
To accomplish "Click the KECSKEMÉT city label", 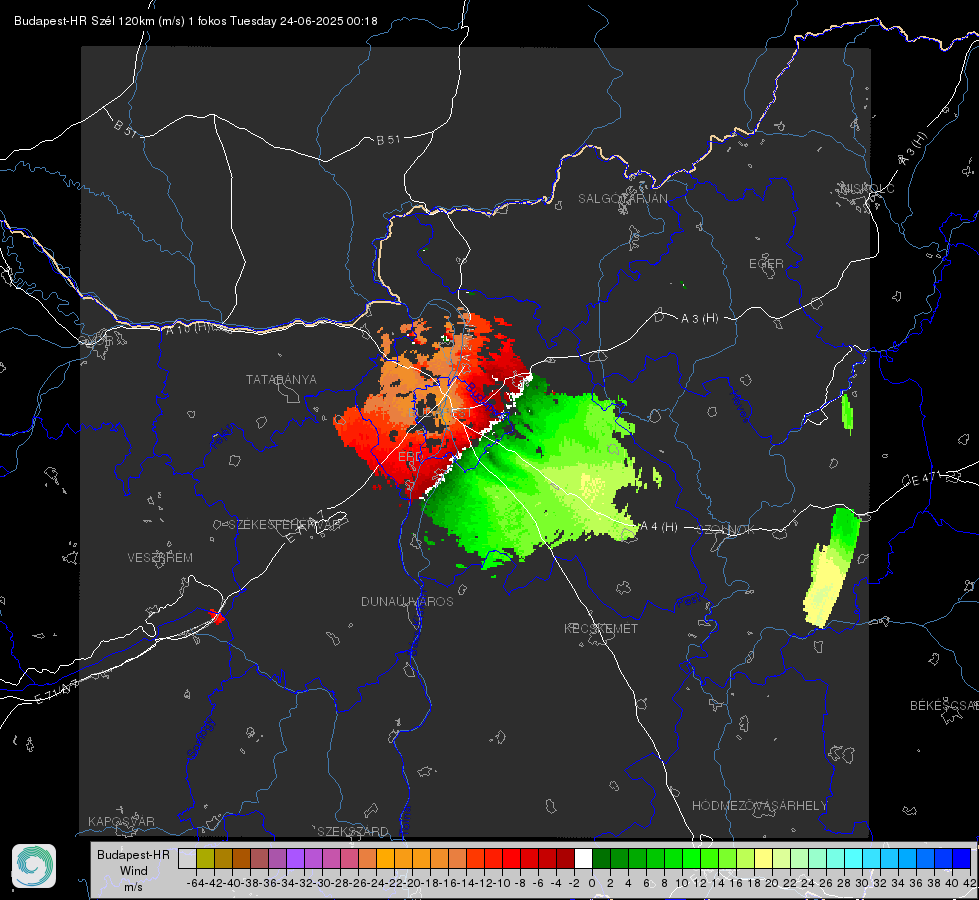I will (601, 628).
